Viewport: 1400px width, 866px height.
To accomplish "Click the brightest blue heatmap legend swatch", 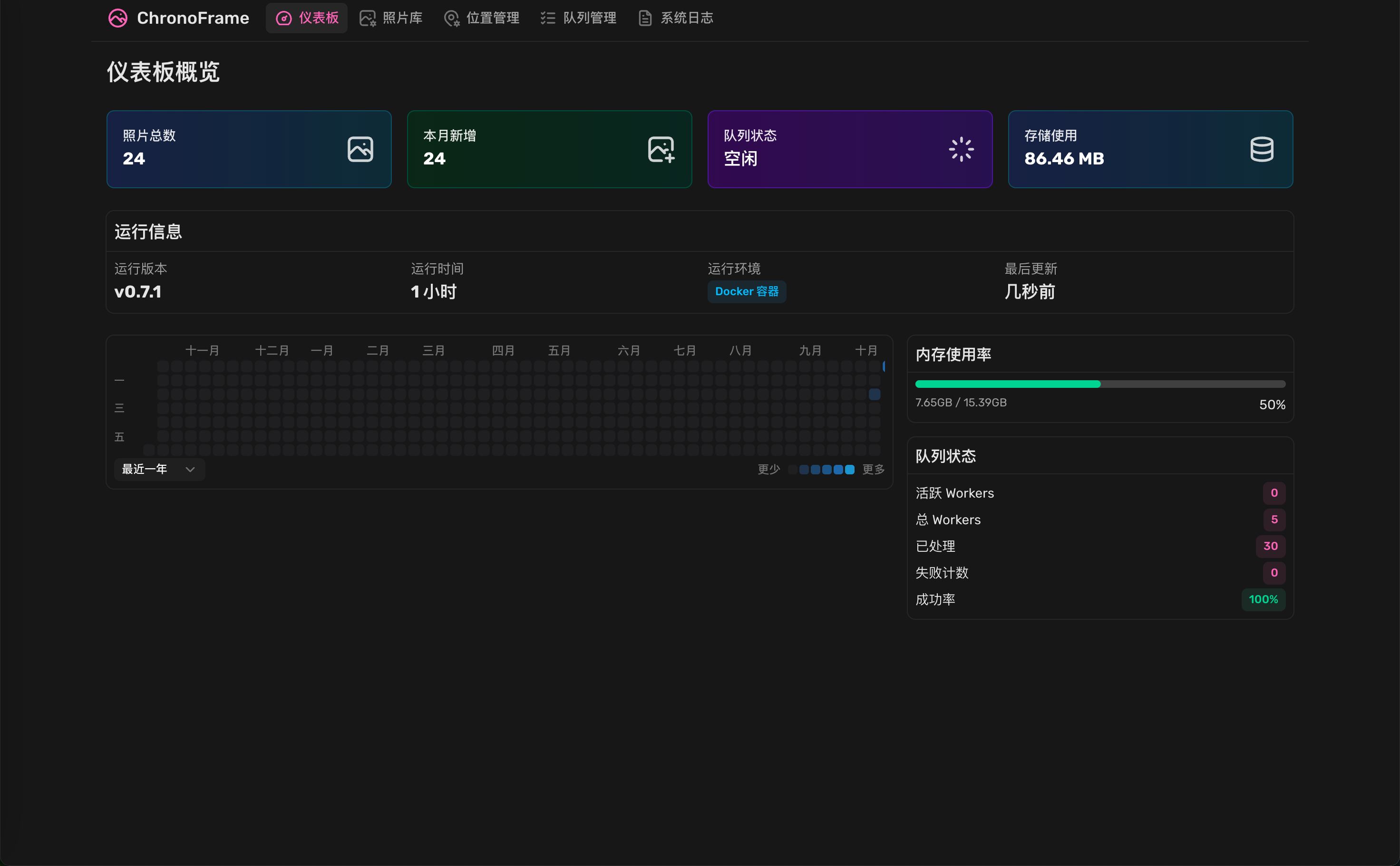I will [x=850, y=470].
